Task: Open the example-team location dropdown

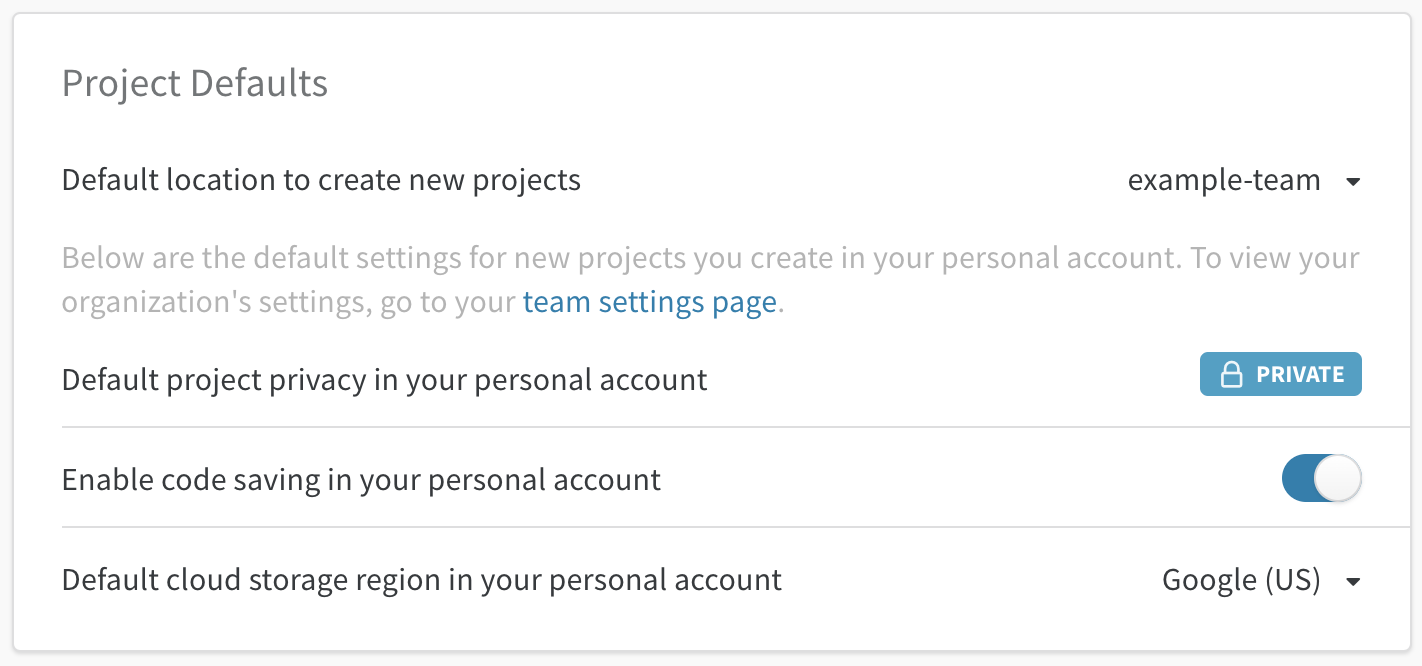Action: point(1243,181)
